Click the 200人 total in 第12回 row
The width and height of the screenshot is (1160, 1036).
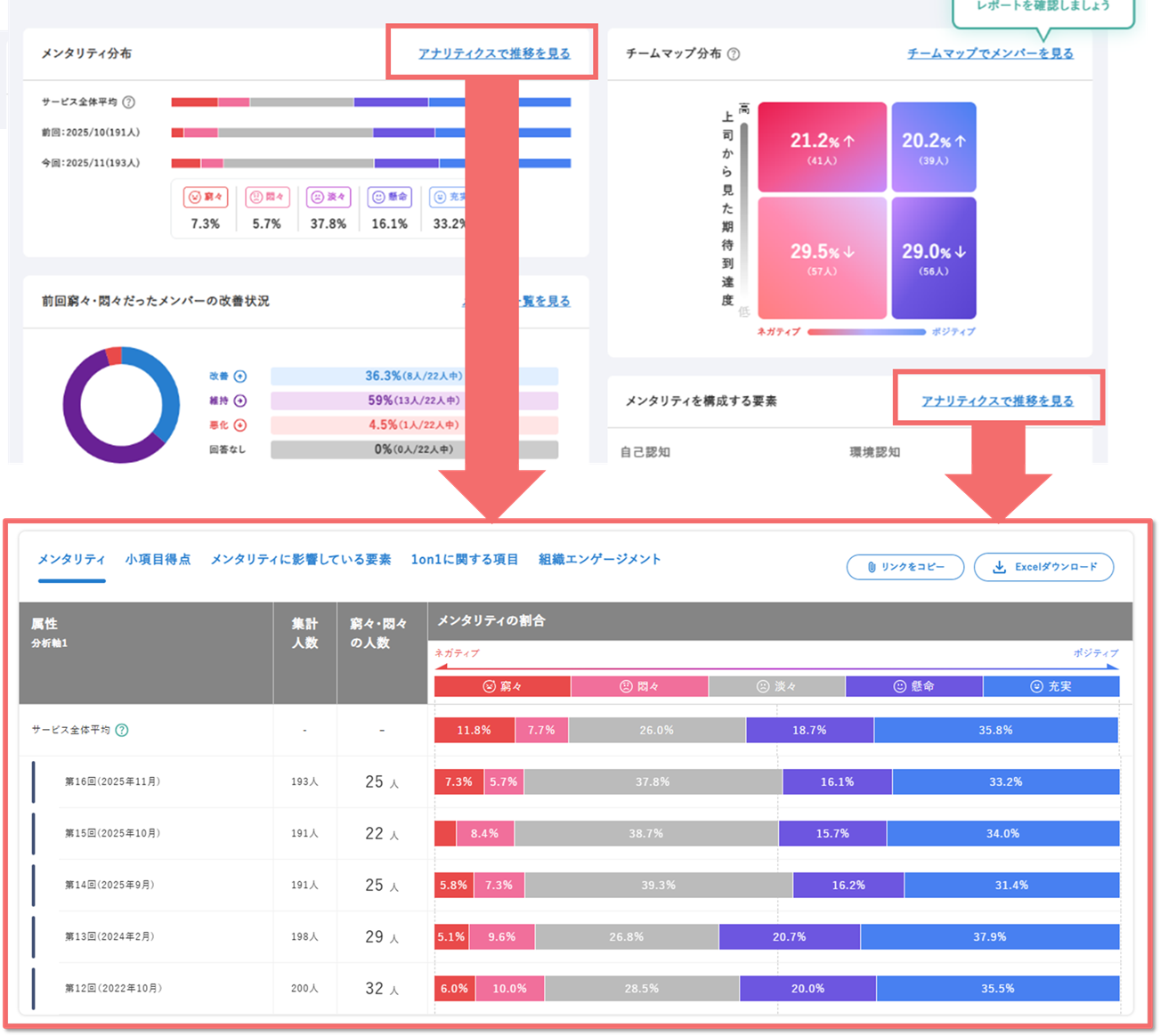(x=304, y=988)
